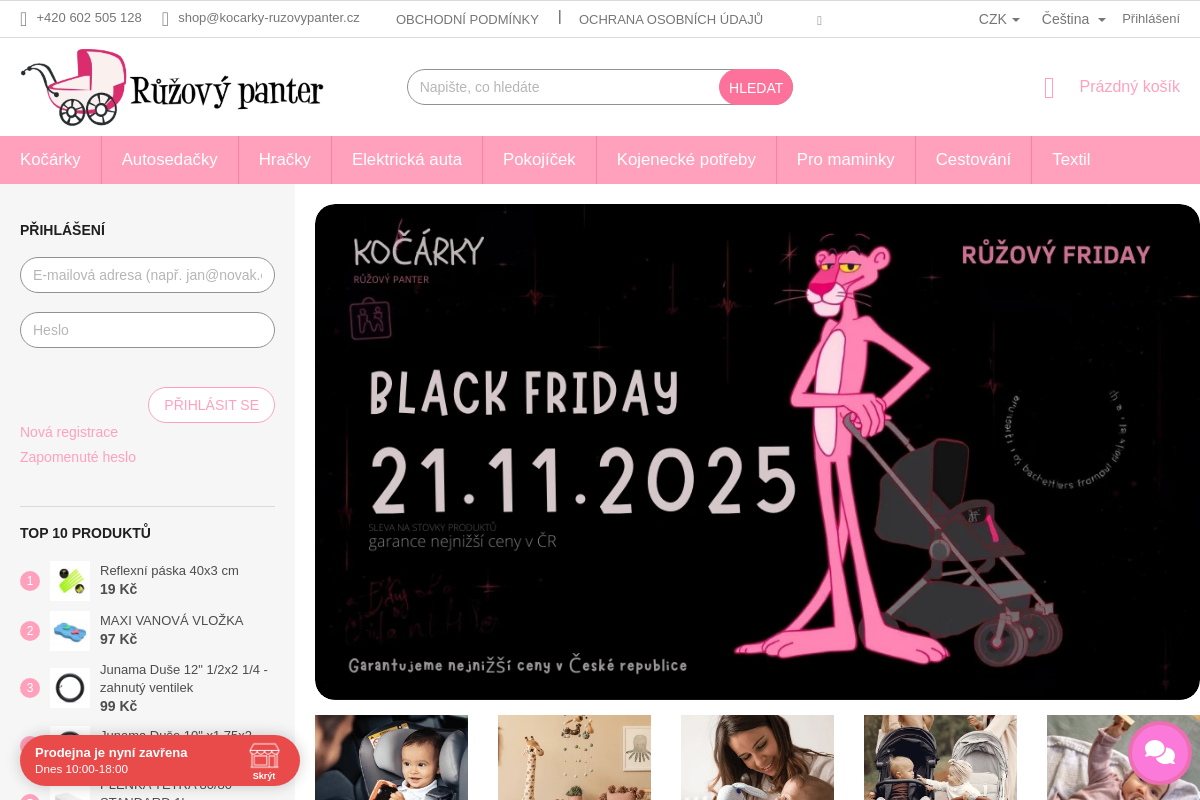Click the store shop icon labeled Skrýt
This screenshot has height=800, width=1200.
click(264, 760)
